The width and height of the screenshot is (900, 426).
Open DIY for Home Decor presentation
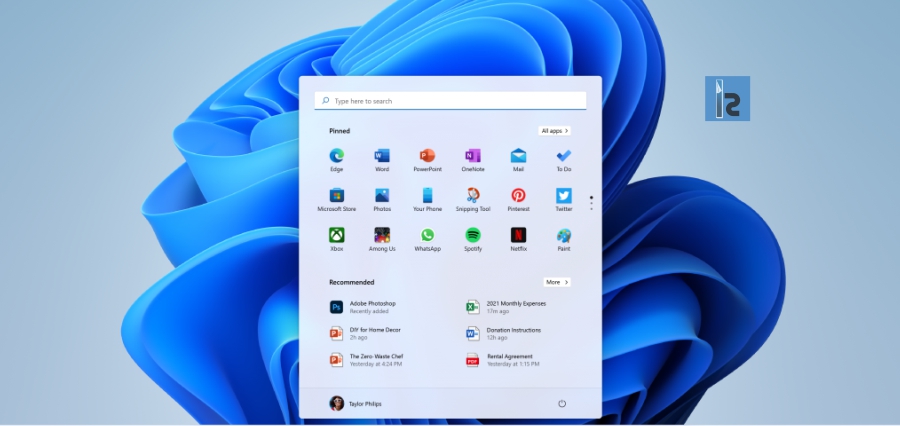pos(365,334)
